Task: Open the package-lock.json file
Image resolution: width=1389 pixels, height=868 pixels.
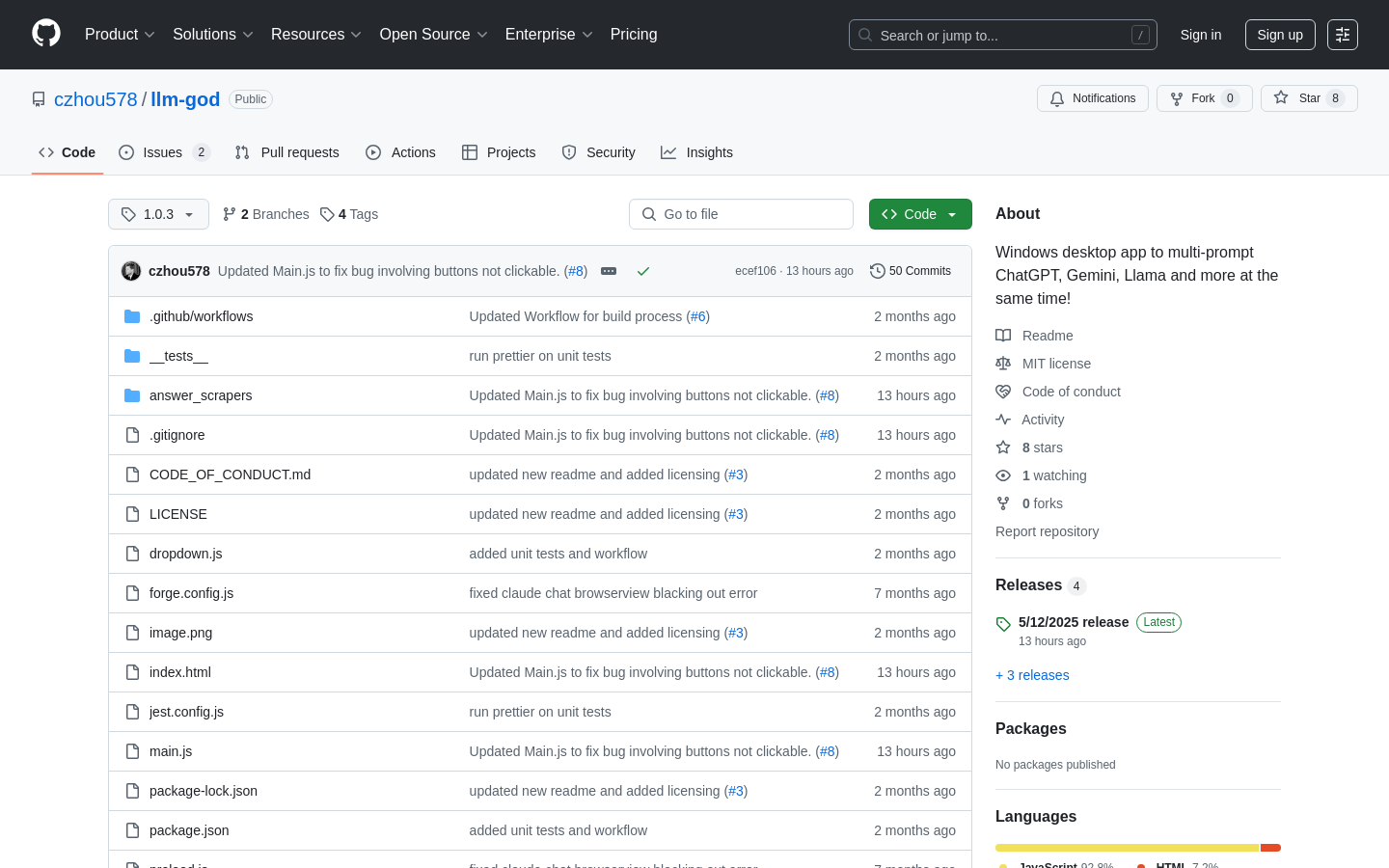Action: [204, 791]
